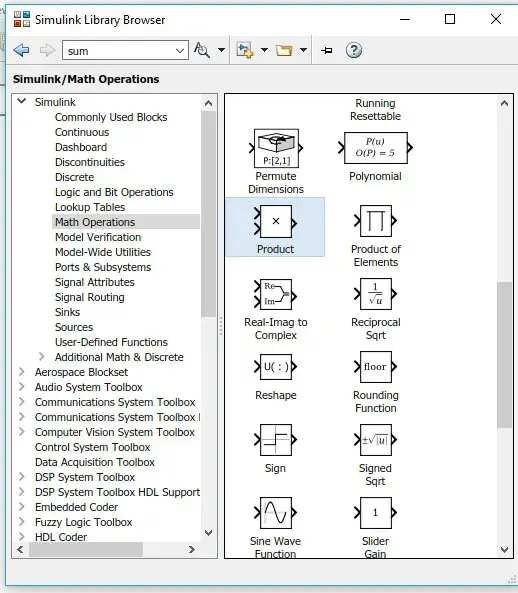The image size is (518, 593).
Task: Expand the HDL Coder node
Action: (22, 537)
